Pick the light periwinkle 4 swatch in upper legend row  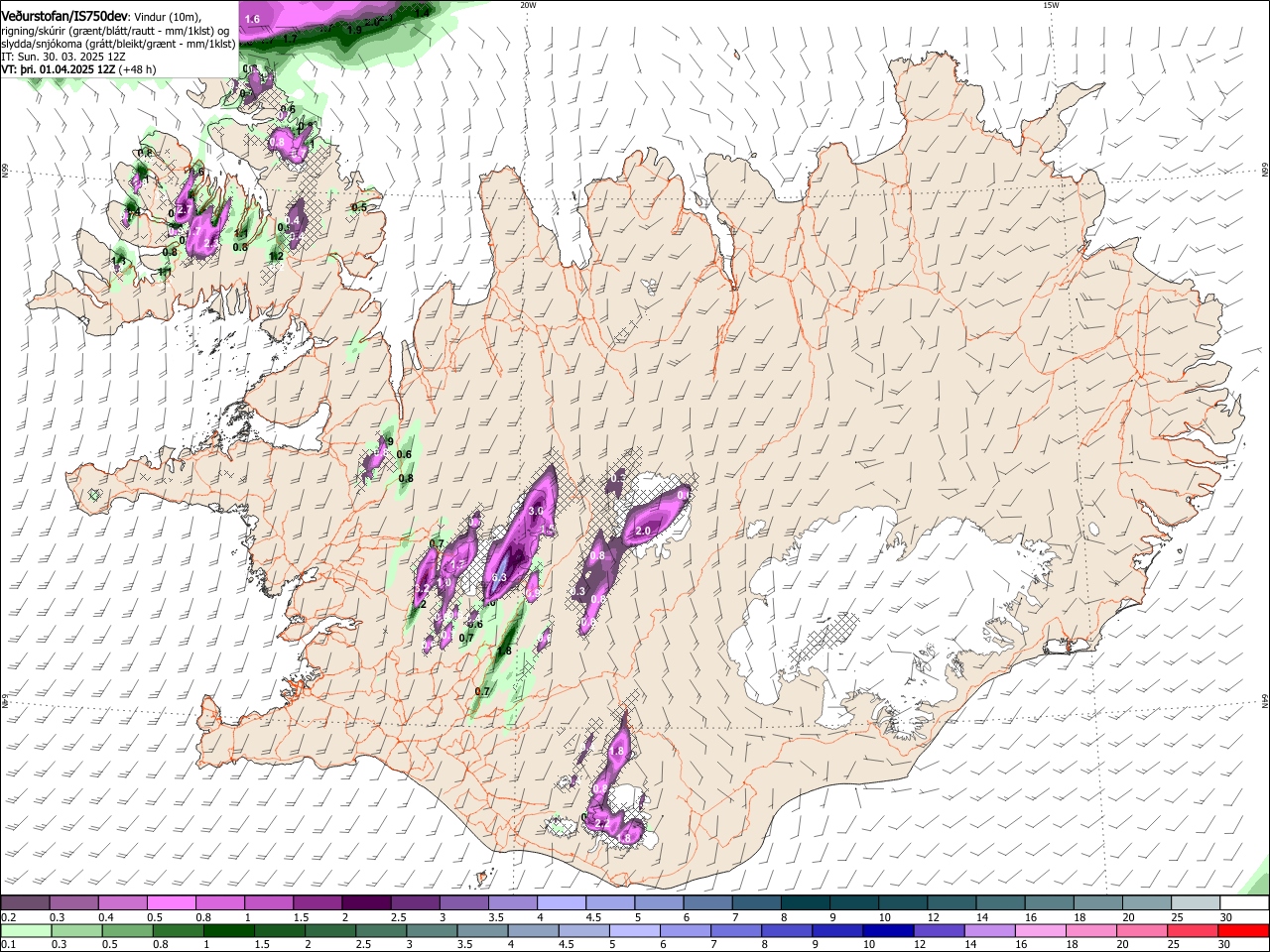coord(562,903)
